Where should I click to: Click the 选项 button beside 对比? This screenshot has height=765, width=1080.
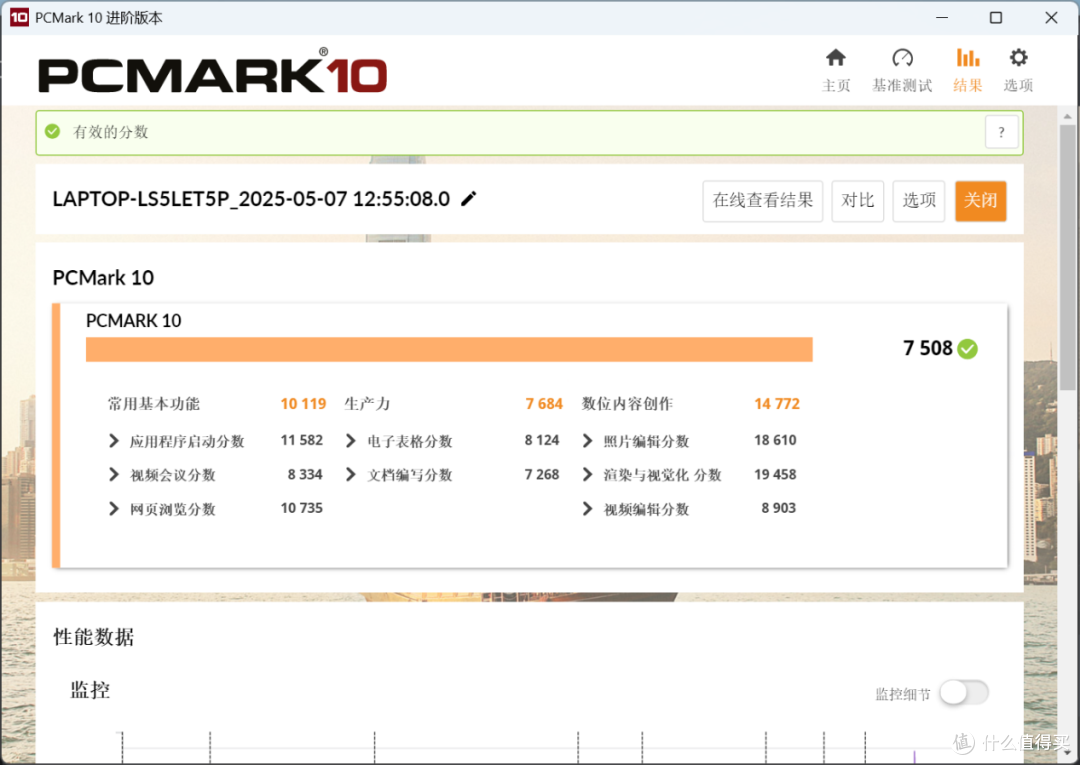coord(919,201)
